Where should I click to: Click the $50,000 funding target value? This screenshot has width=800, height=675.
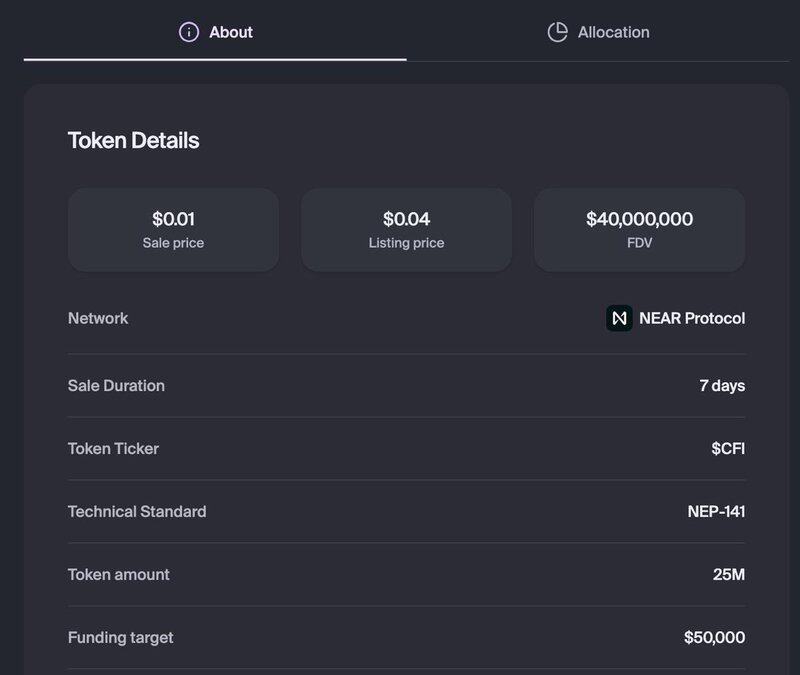[714, 637]
